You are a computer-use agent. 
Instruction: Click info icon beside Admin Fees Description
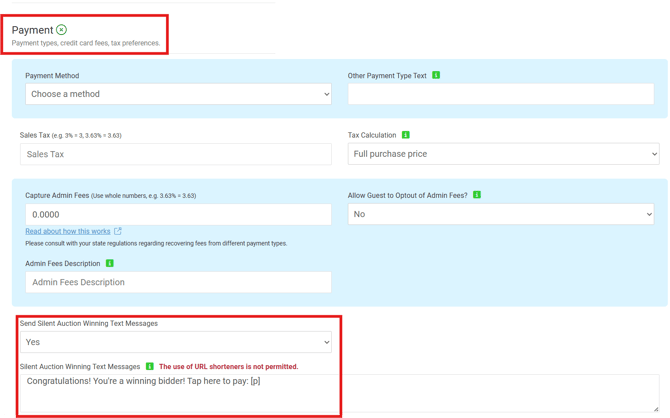pyautogui.click(x=110, y=264)
